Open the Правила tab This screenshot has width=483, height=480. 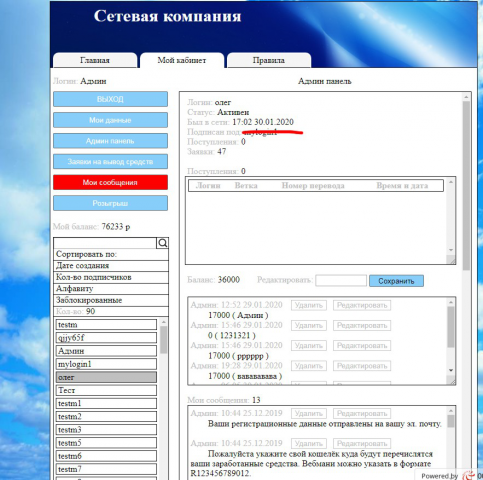click(269, 60)
